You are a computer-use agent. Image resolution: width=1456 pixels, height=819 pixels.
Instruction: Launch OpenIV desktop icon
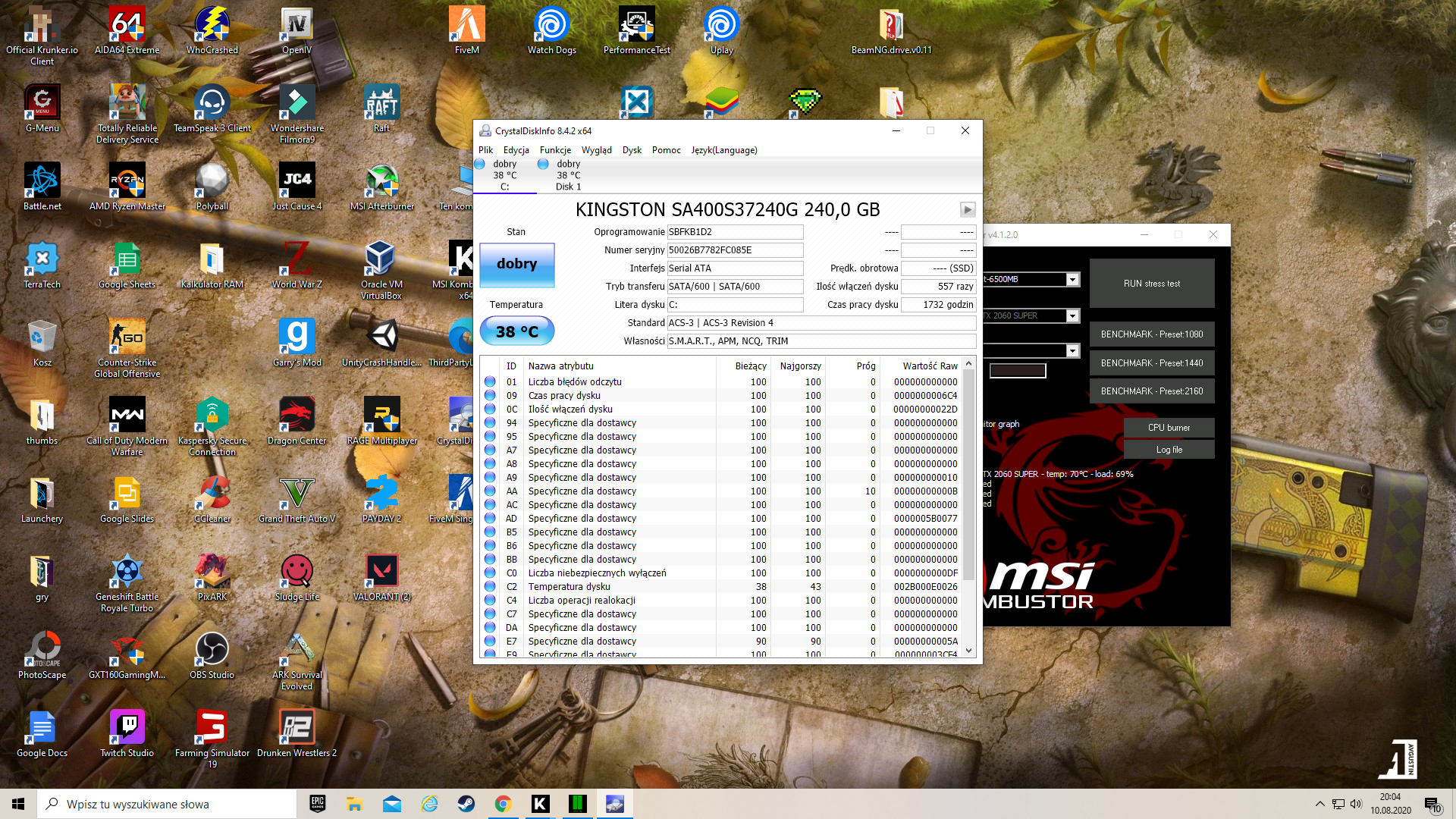(297, 30)
